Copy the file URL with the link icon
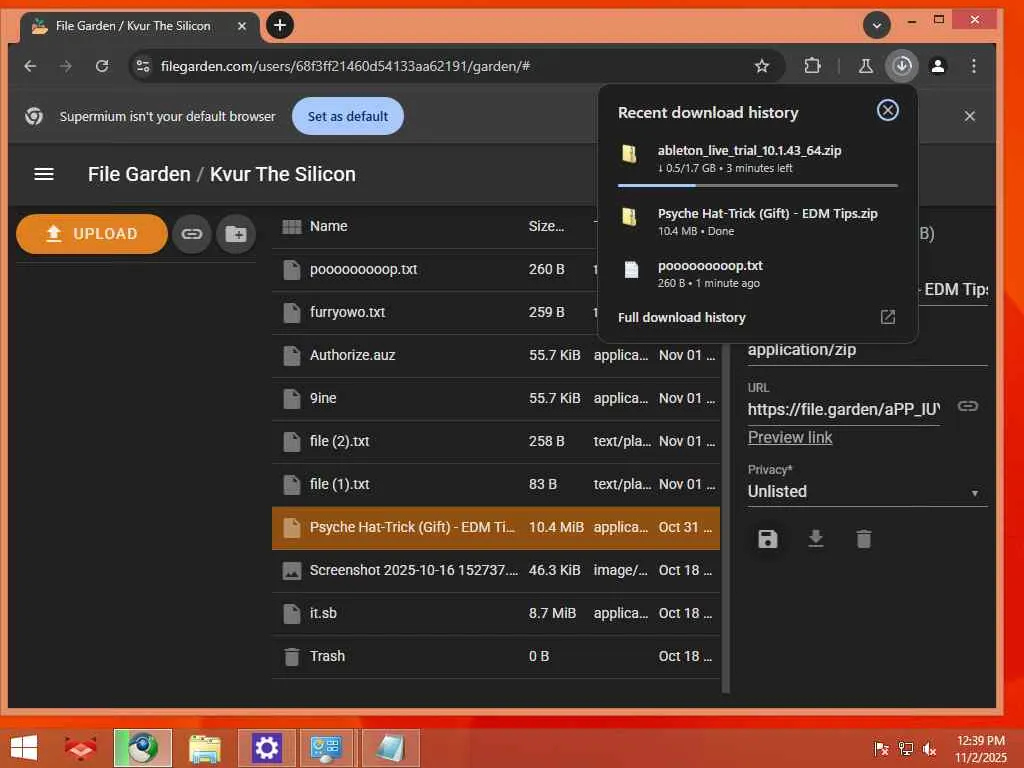The image size is (1024, 768). [967, 406]
